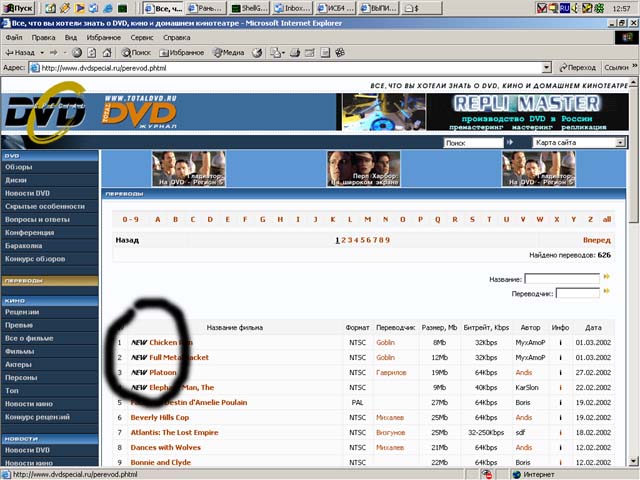
Task: Click the Перл Харбор movie thumbnail
Action: point(364,169)
